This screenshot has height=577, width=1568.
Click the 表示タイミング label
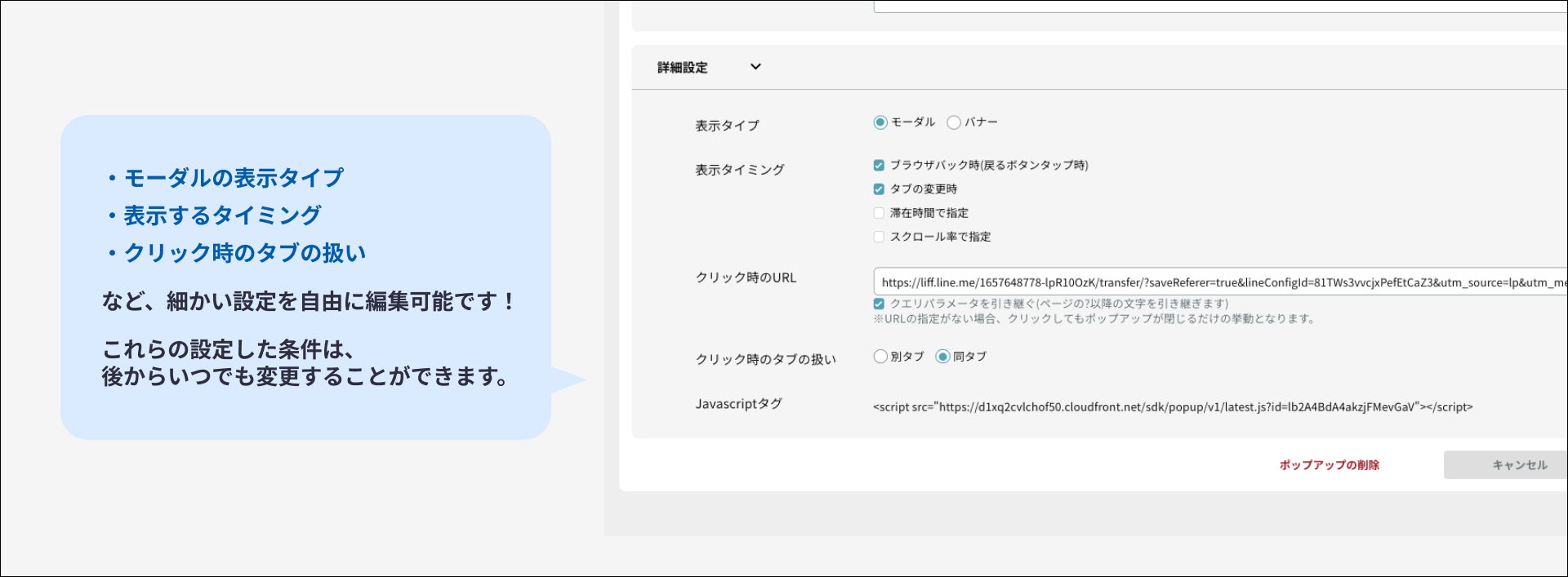coord(739,170)
